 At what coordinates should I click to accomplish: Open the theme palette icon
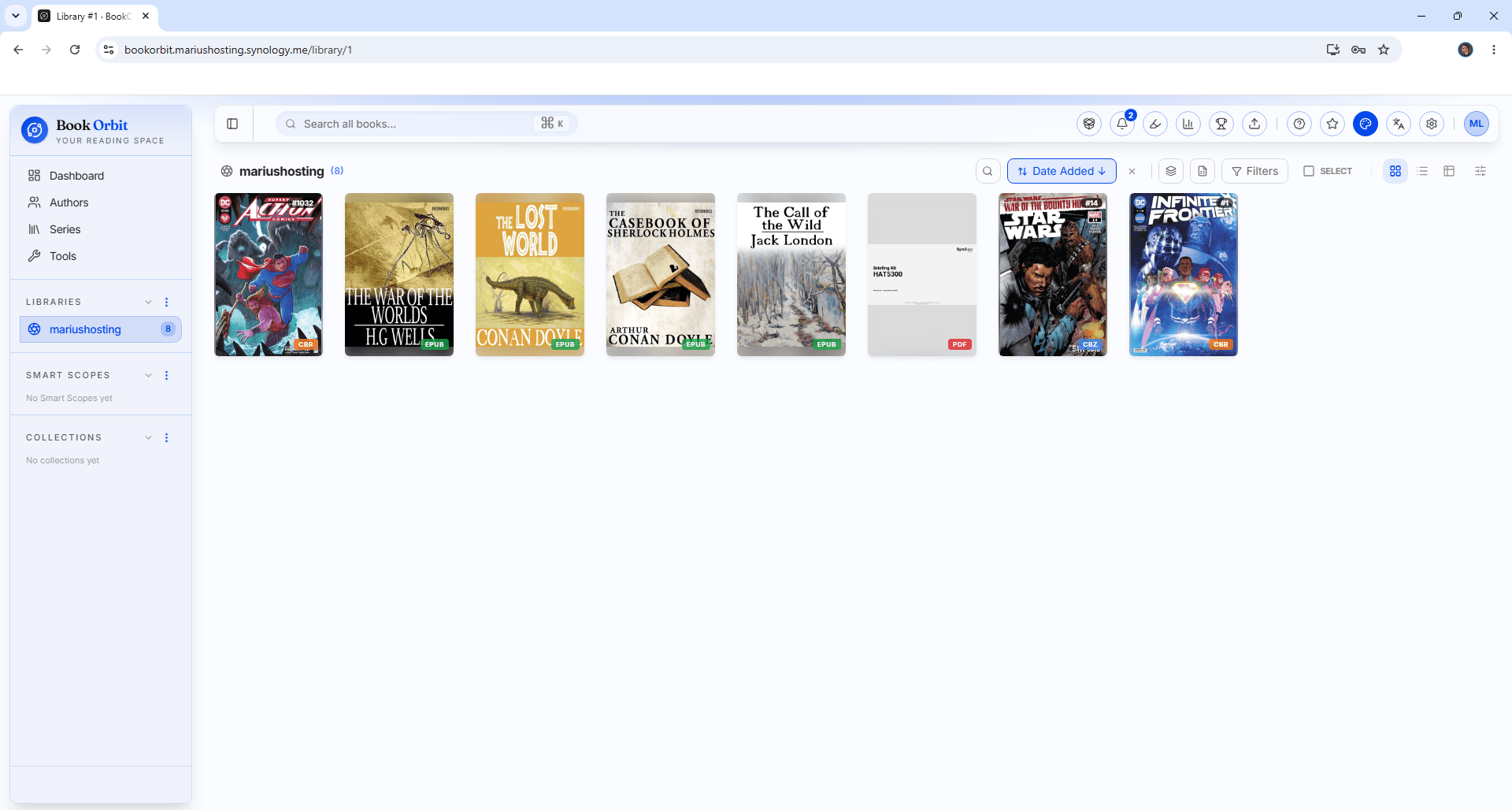point(1366,124)
